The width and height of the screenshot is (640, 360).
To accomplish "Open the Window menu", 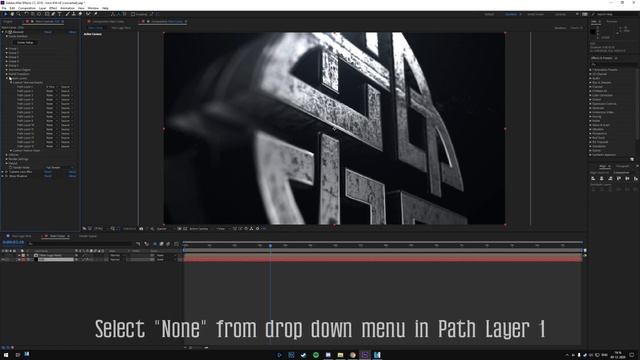I will (93, 8).
